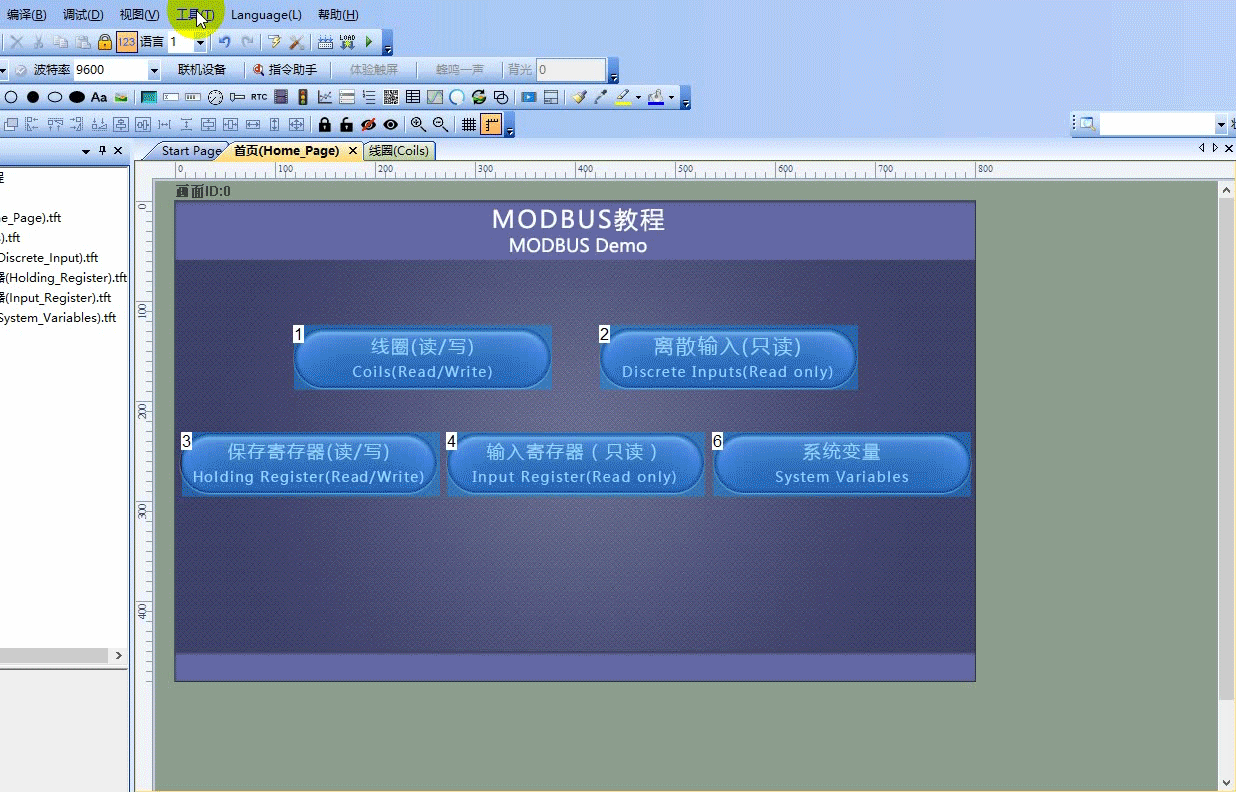Select the data table control icon

[x=413, y=97]
